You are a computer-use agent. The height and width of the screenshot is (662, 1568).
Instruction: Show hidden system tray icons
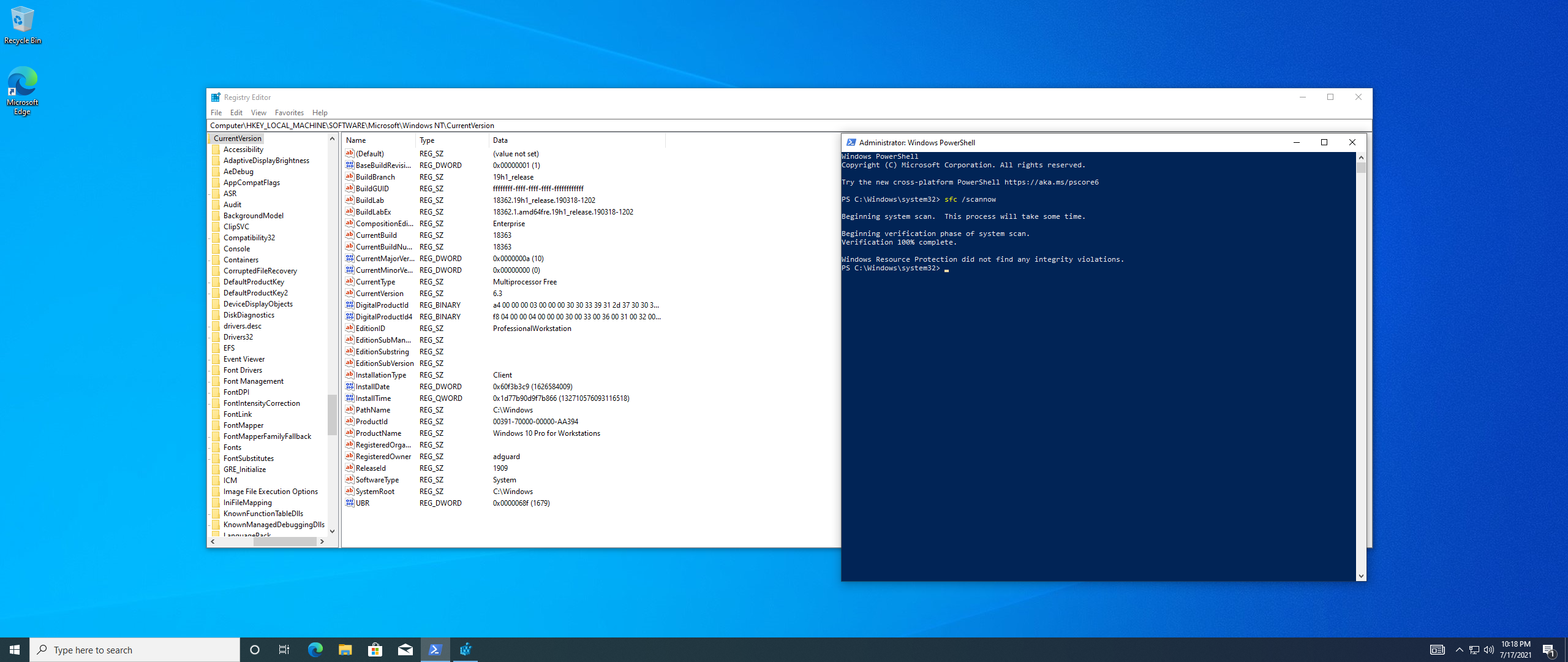point(1459,650)
